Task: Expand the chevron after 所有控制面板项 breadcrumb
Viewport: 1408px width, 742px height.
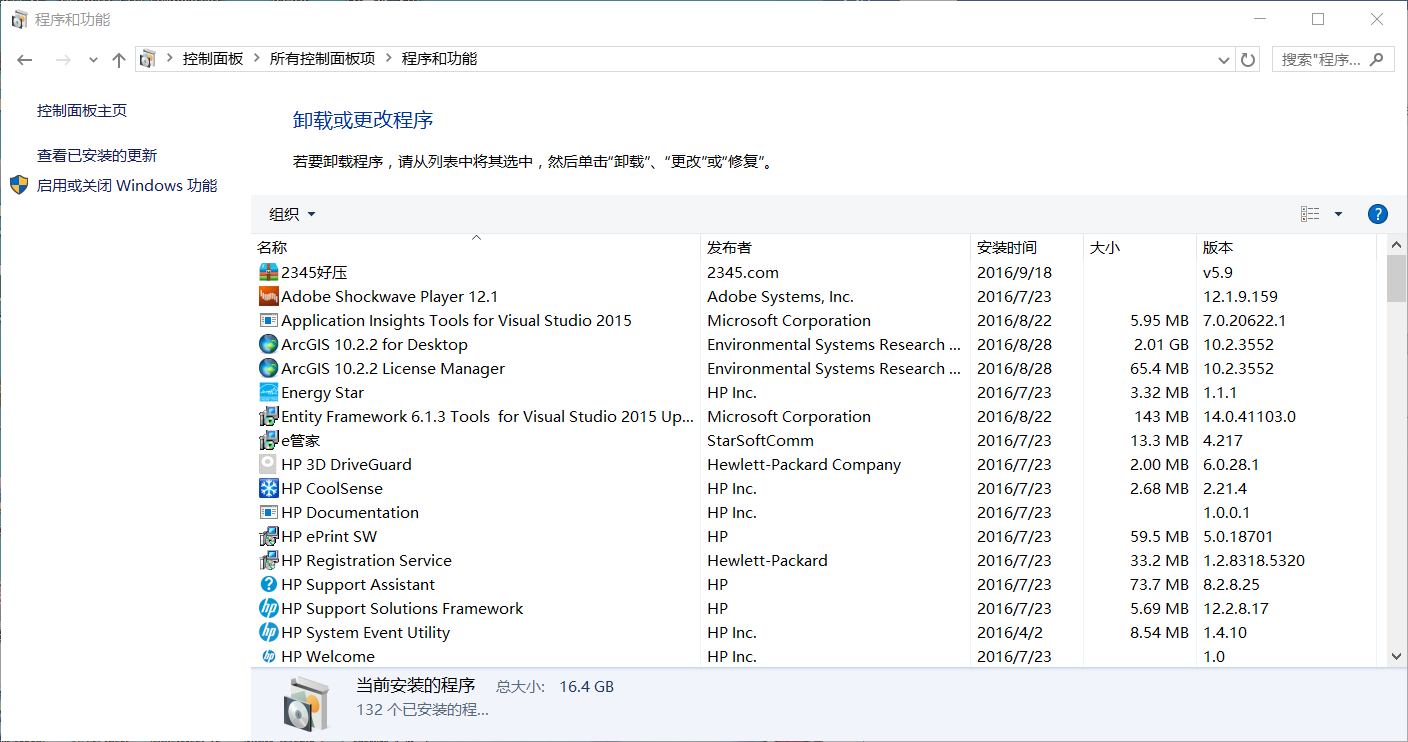Action: (389, 59)
